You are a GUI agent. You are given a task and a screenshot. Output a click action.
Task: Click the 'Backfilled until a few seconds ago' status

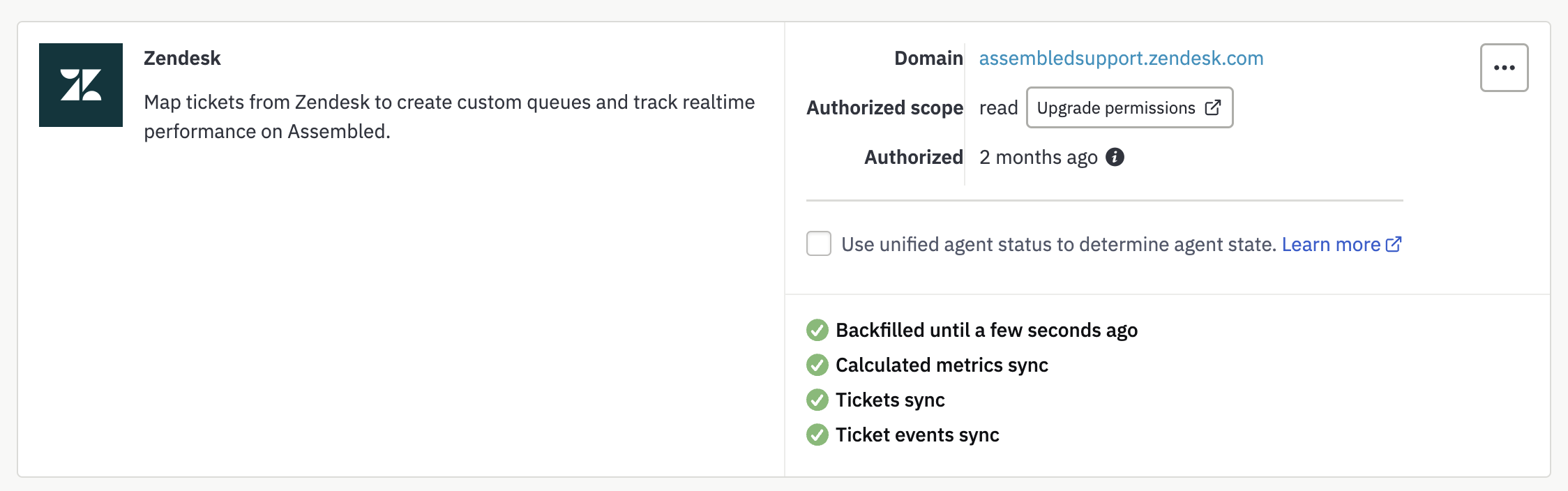pos(986,330)
